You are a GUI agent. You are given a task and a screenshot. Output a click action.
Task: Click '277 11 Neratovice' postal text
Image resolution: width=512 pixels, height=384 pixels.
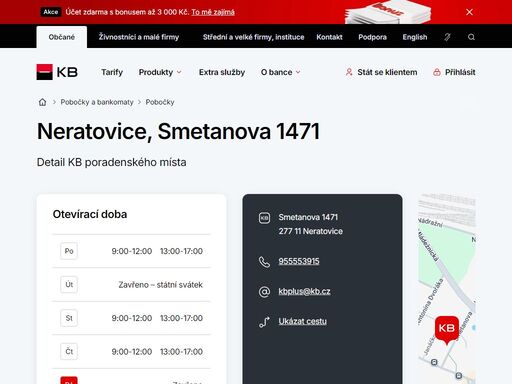click(310, 231)
